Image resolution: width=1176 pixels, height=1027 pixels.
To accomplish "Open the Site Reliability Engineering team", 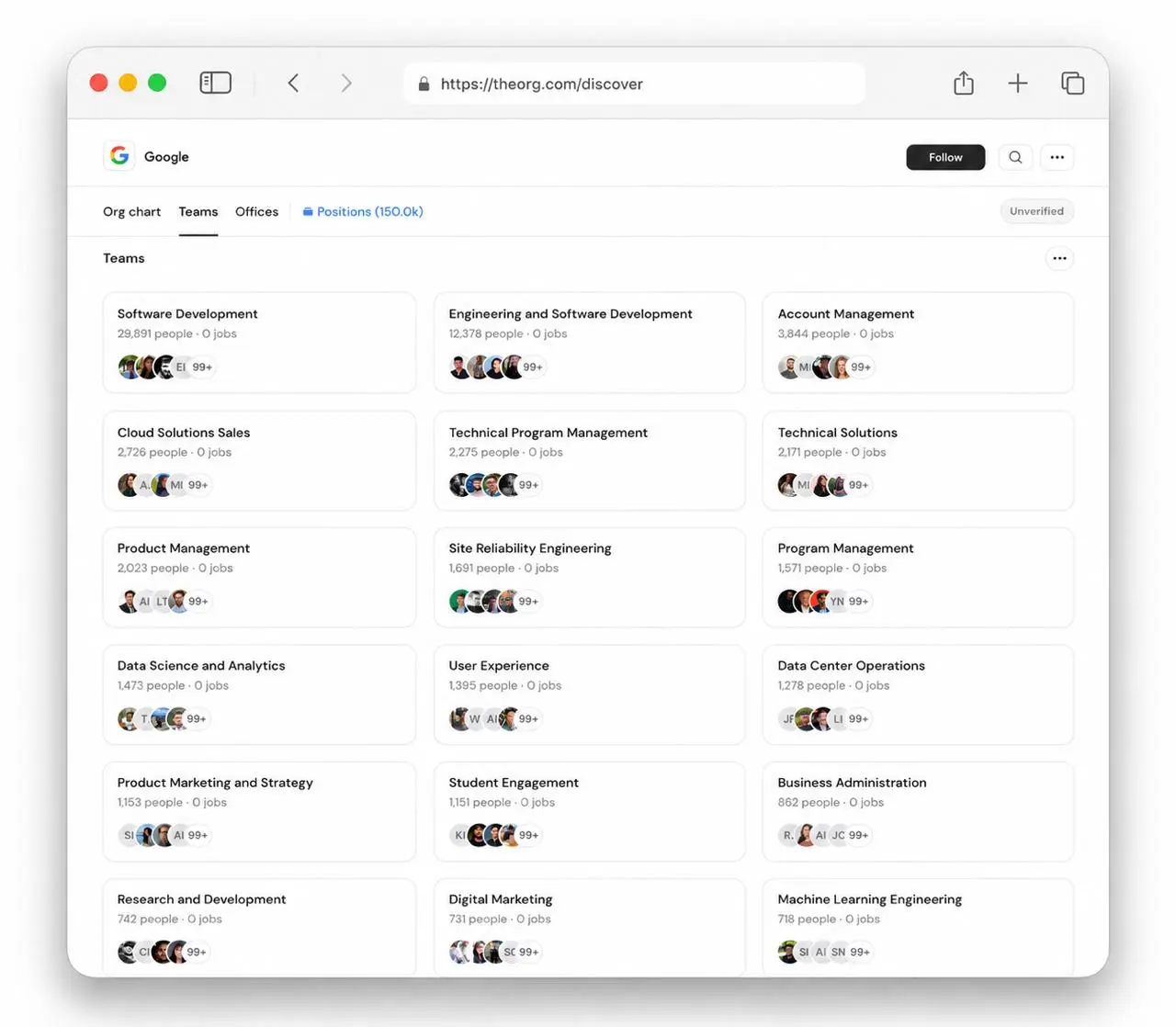I will tap(589, 577).
